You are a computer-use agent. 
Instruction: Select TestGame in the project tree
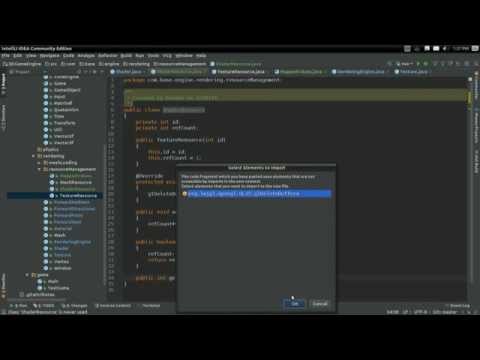click(x=58, y=288)
